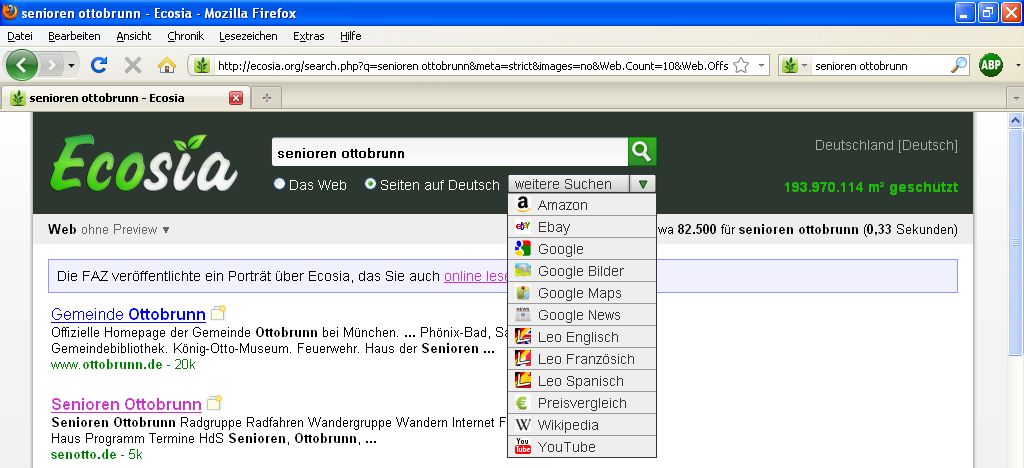Click the page vertical scrollbar thumb
This screenshot has height=468, width=1024.
[1016, 242]
